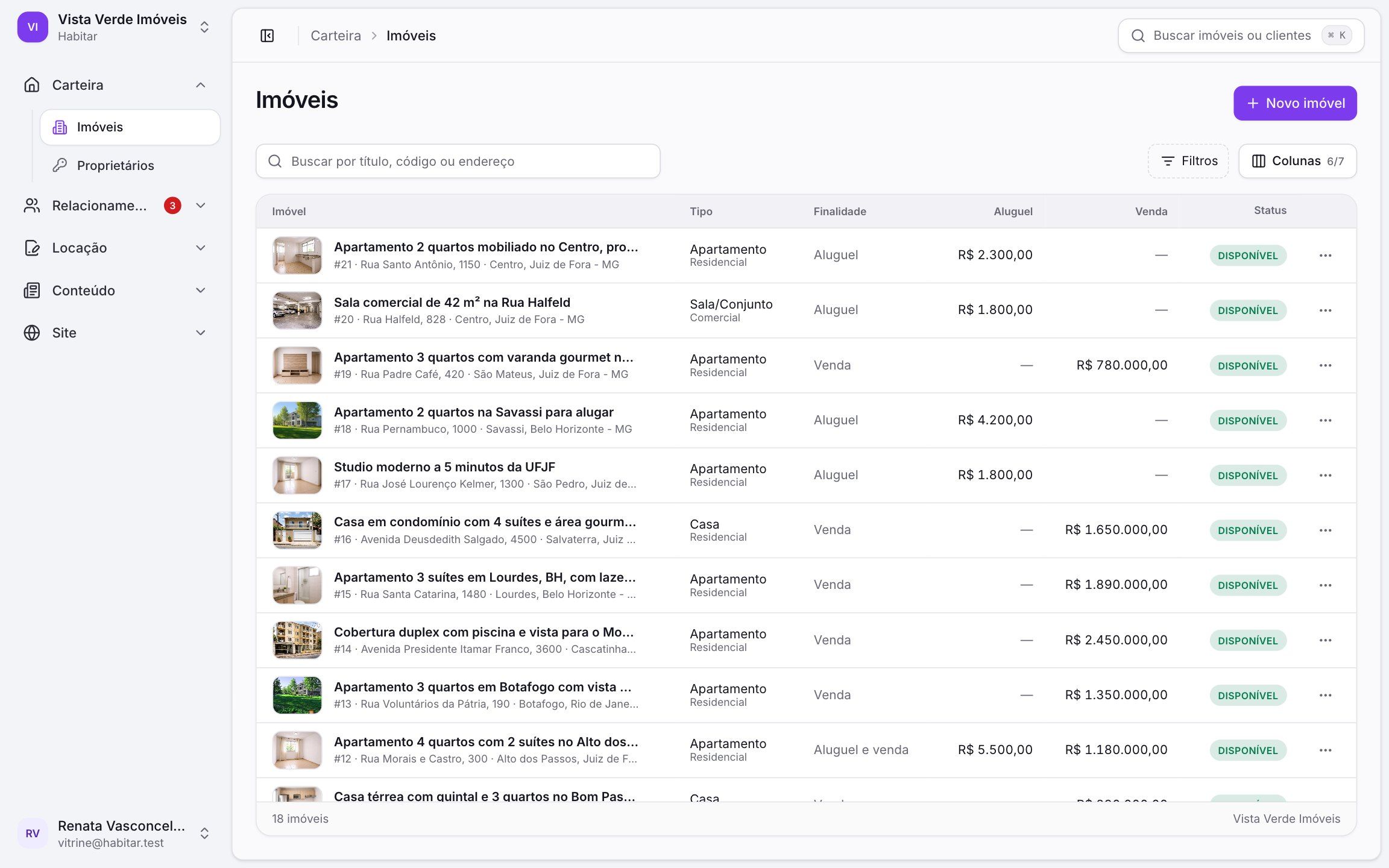Open actions menu for property #12
The width and height of the screenshot is (1389, 868).
(x=1325, y=750)
